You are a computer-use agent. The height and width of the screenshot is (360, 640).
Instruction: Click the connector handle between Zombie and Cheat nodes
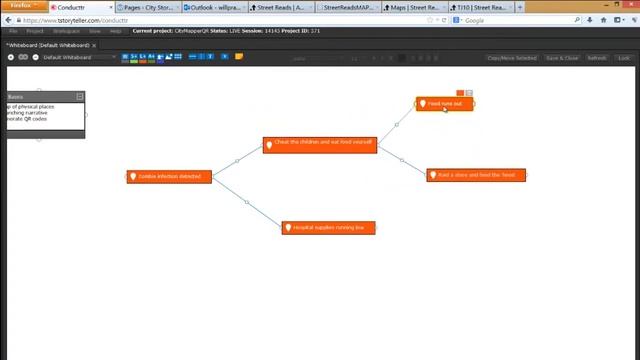pos(237,161)
